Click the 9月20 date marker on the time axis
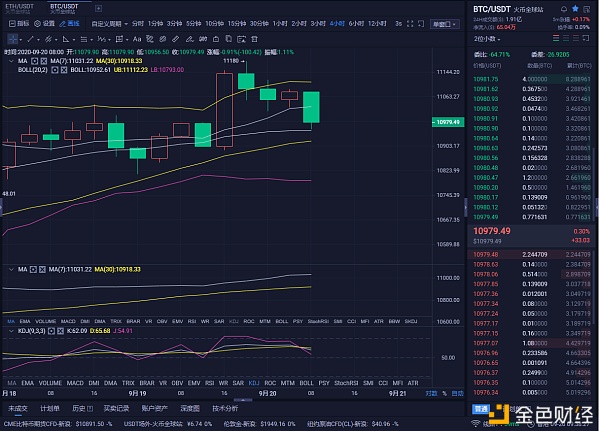The height and width of the screenshot is (431, 600). click(264, 395)
